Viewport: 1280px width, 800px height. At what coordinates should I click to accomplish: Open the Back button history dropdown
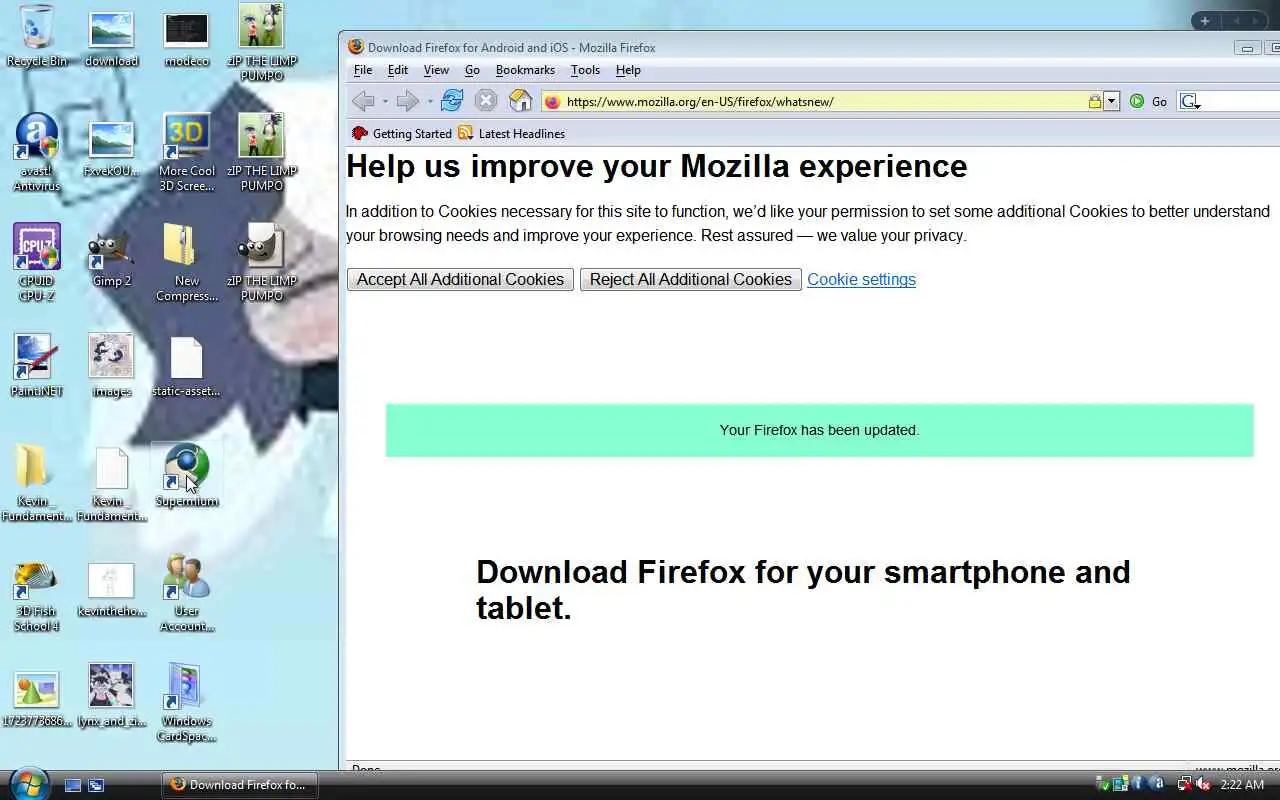(x=385, y=101)
